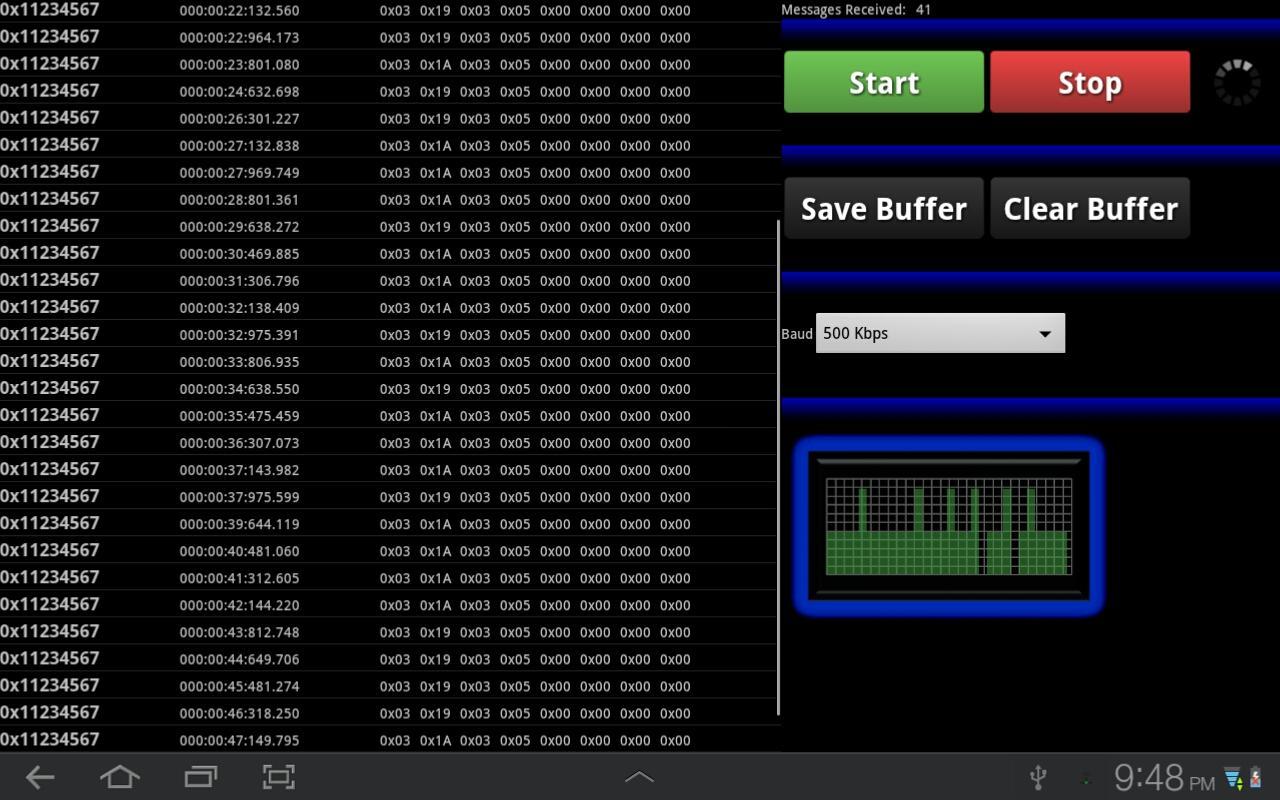Click the 9:48 PM clock display
Viewport: 1280px width, 800px height.
[x=1165, y=777]
